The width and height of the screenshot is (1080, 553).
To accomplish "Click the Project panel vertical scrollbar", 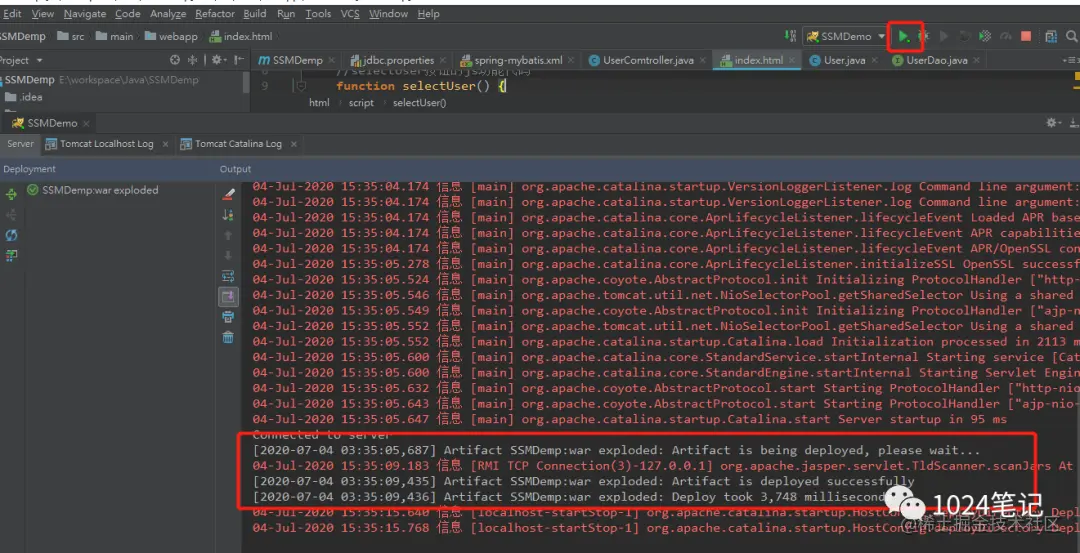I will 247,83.
